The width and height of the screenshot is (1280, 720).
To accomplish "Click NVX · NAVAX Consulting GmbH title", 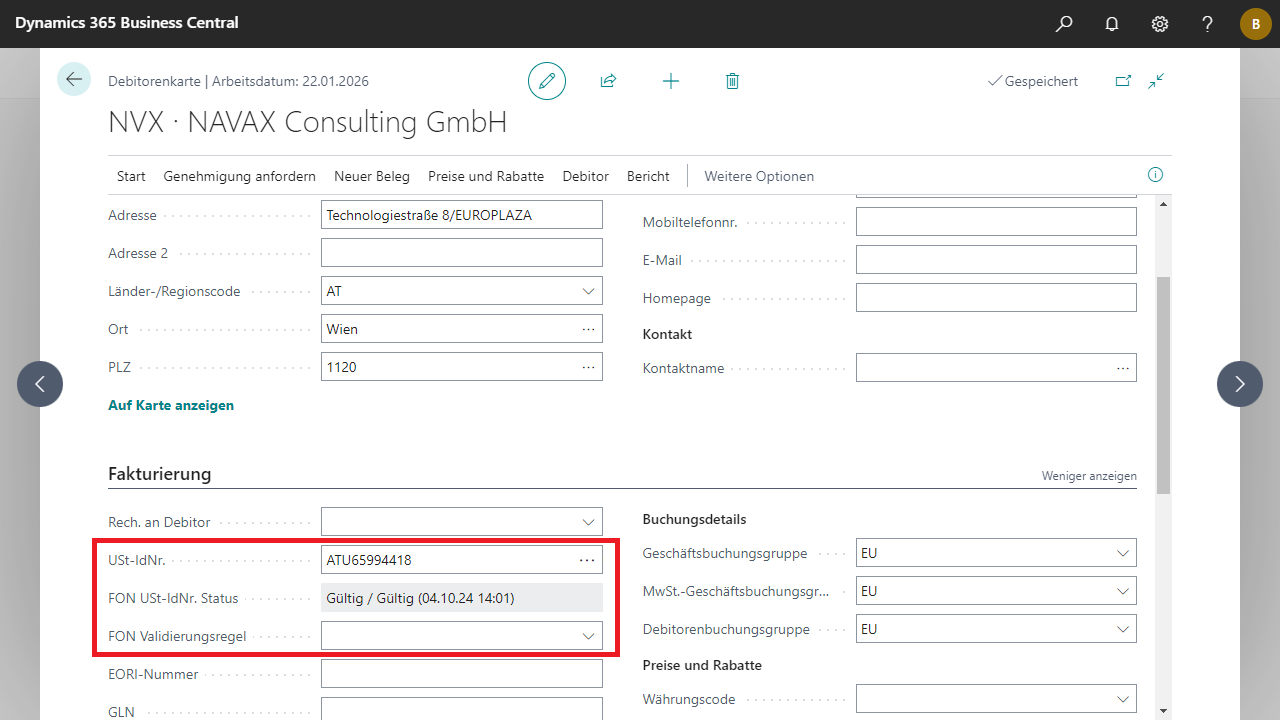I will click(x=307, y=122).
